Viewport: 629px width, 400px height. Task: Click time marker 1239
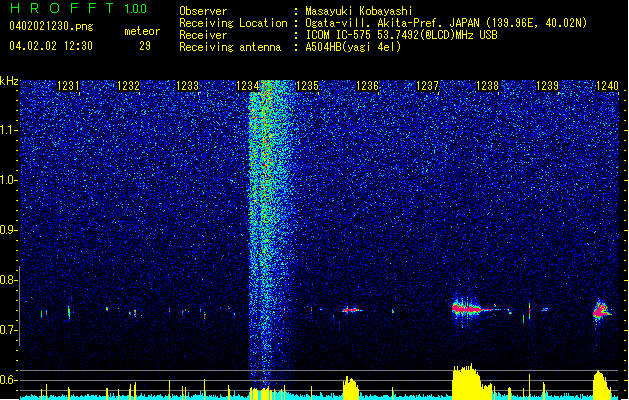point(547,86)
